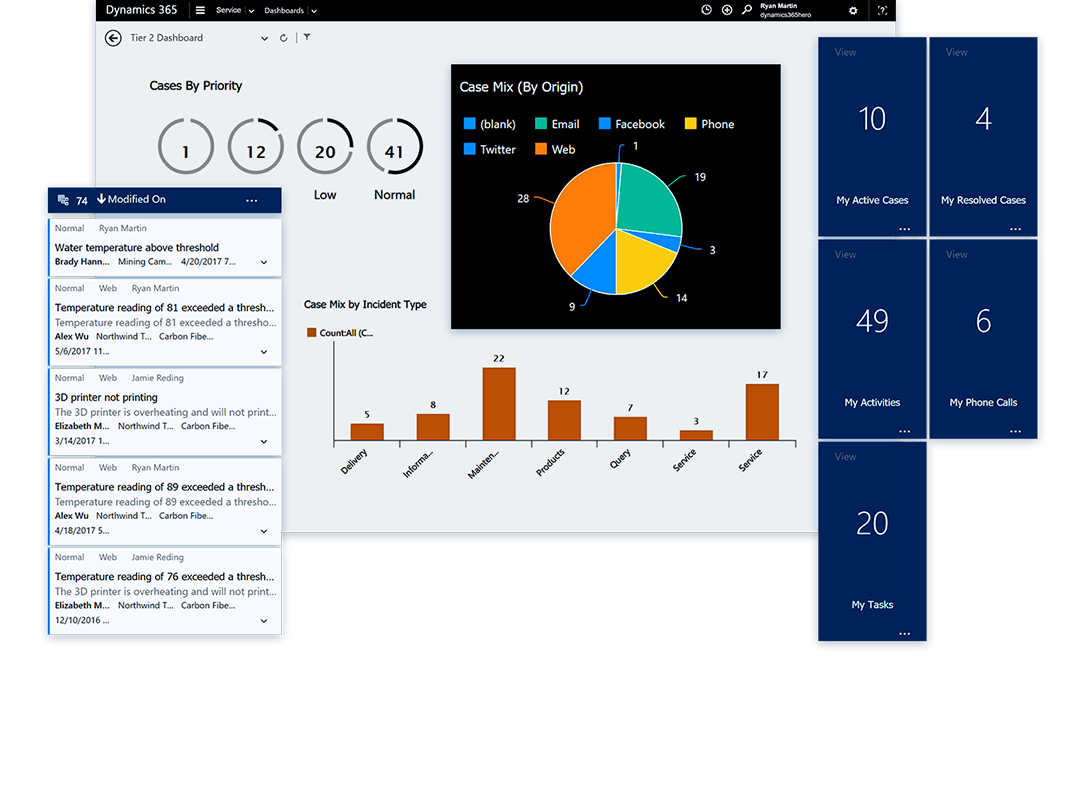Viewport: 1084px width, 812px height.
Task: Click the Maintenance bar showing 22
Action: [499, 404]
